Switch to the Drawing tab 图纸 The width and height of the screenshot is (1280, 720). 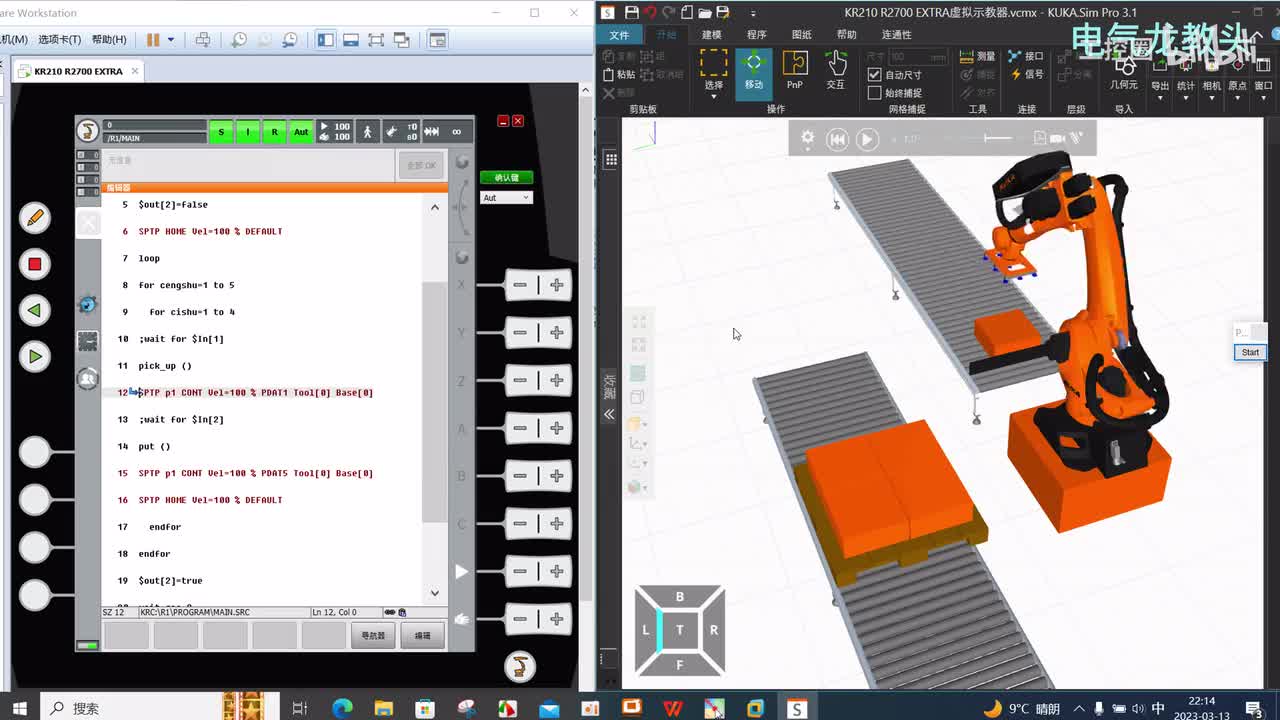pos(801,35)
